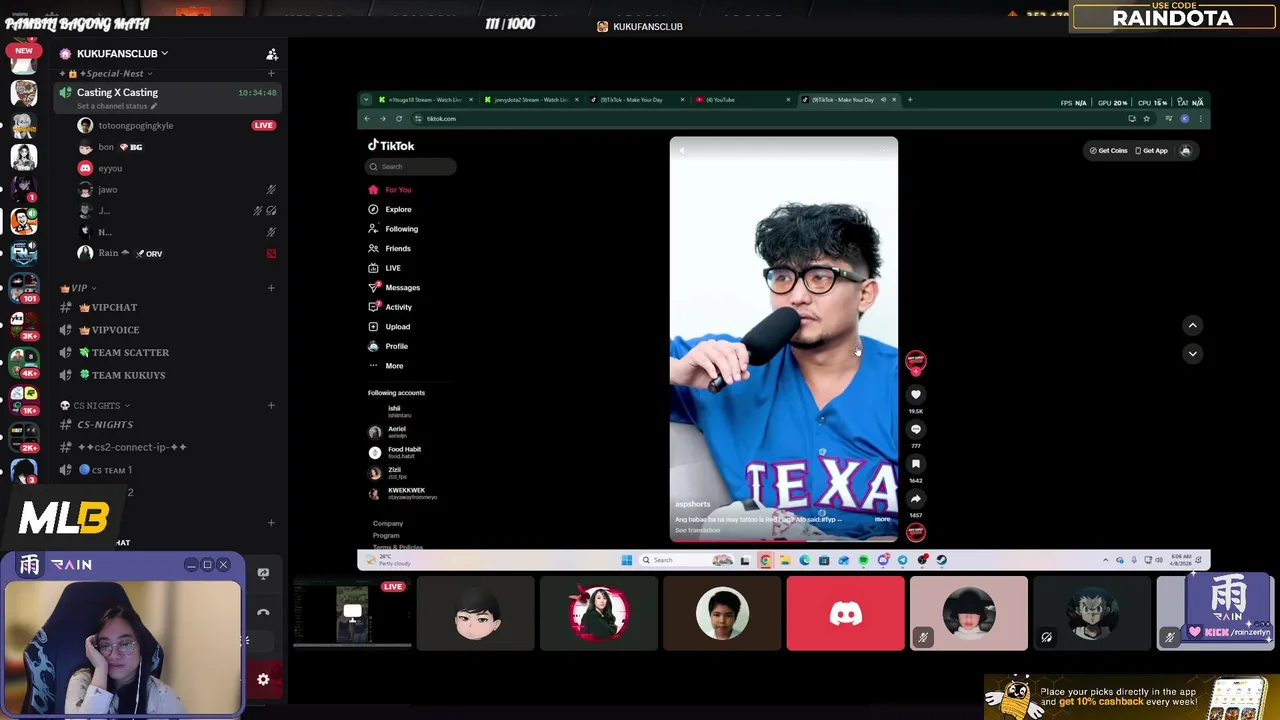Screen dimensions: 1280x720
Task: Like the TikTok video with heart icon
Action: pyautogui.click(x=915, y=395)
